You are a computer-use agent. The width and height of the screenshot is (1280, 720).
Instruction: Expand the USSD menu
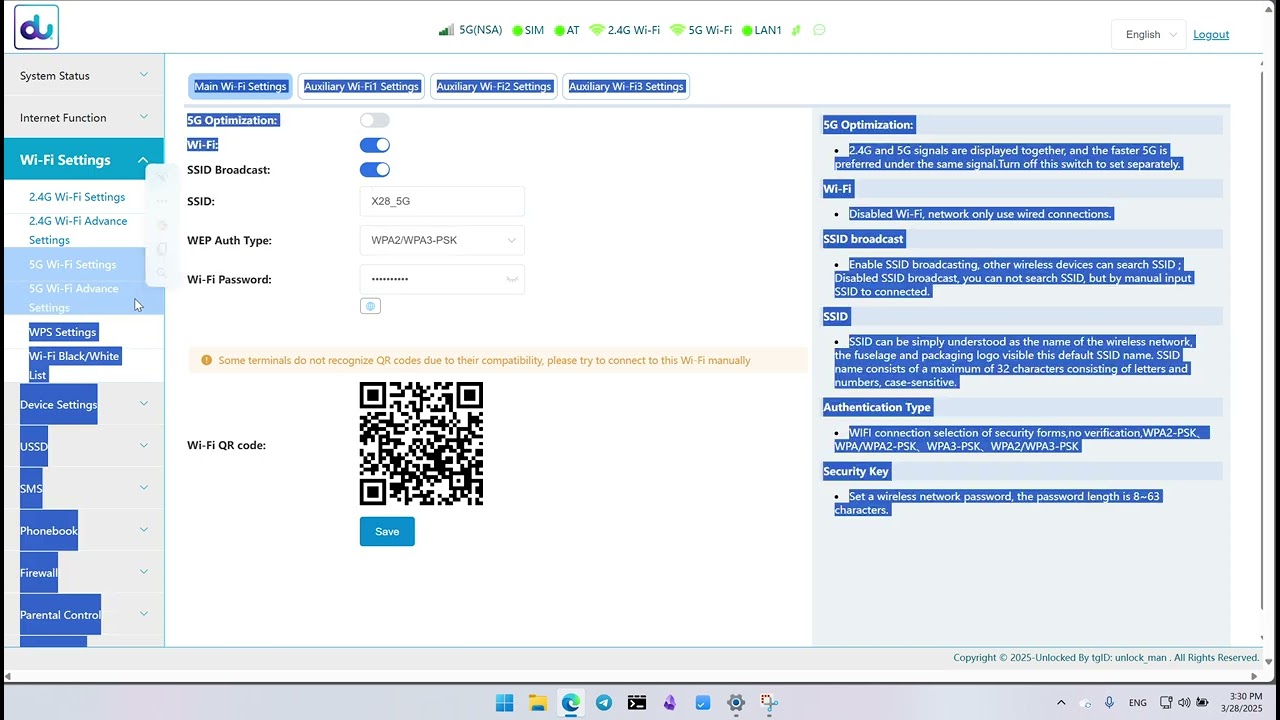[82, 447]
